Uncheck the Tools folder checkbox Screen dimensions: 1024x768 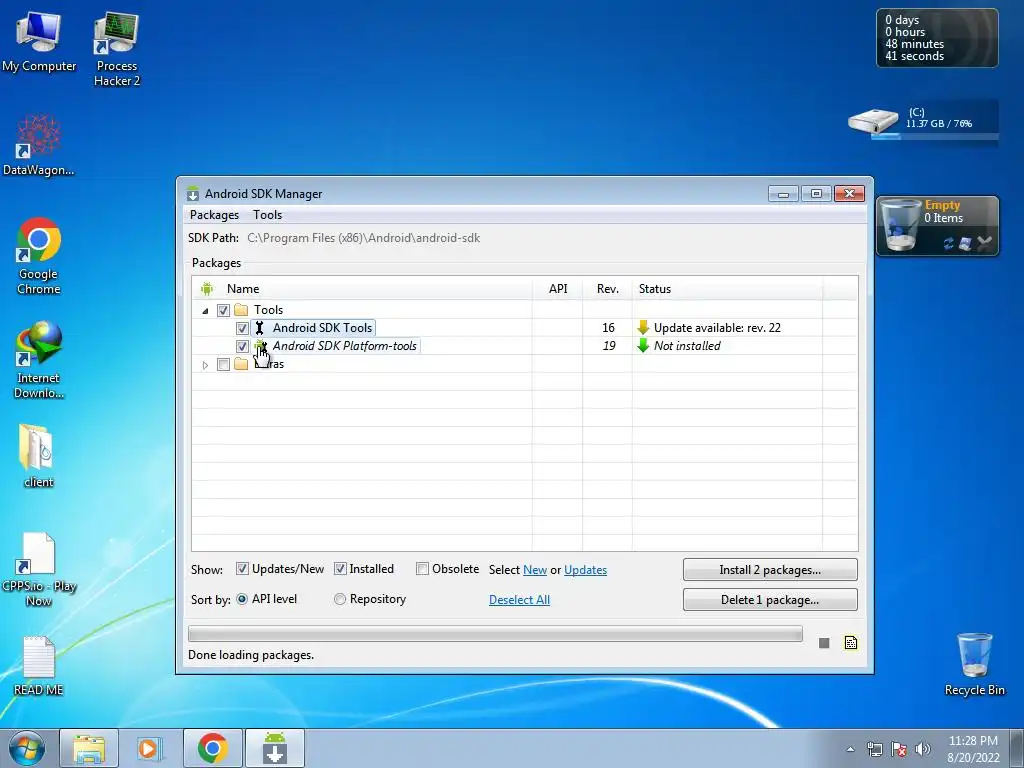click(223, 310)
